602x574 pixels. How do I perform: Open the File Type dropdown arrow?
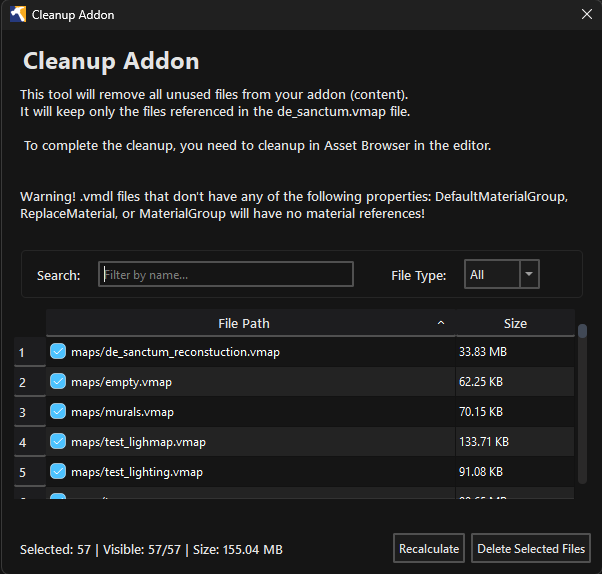pyautogui.click(x=529, y=274)
